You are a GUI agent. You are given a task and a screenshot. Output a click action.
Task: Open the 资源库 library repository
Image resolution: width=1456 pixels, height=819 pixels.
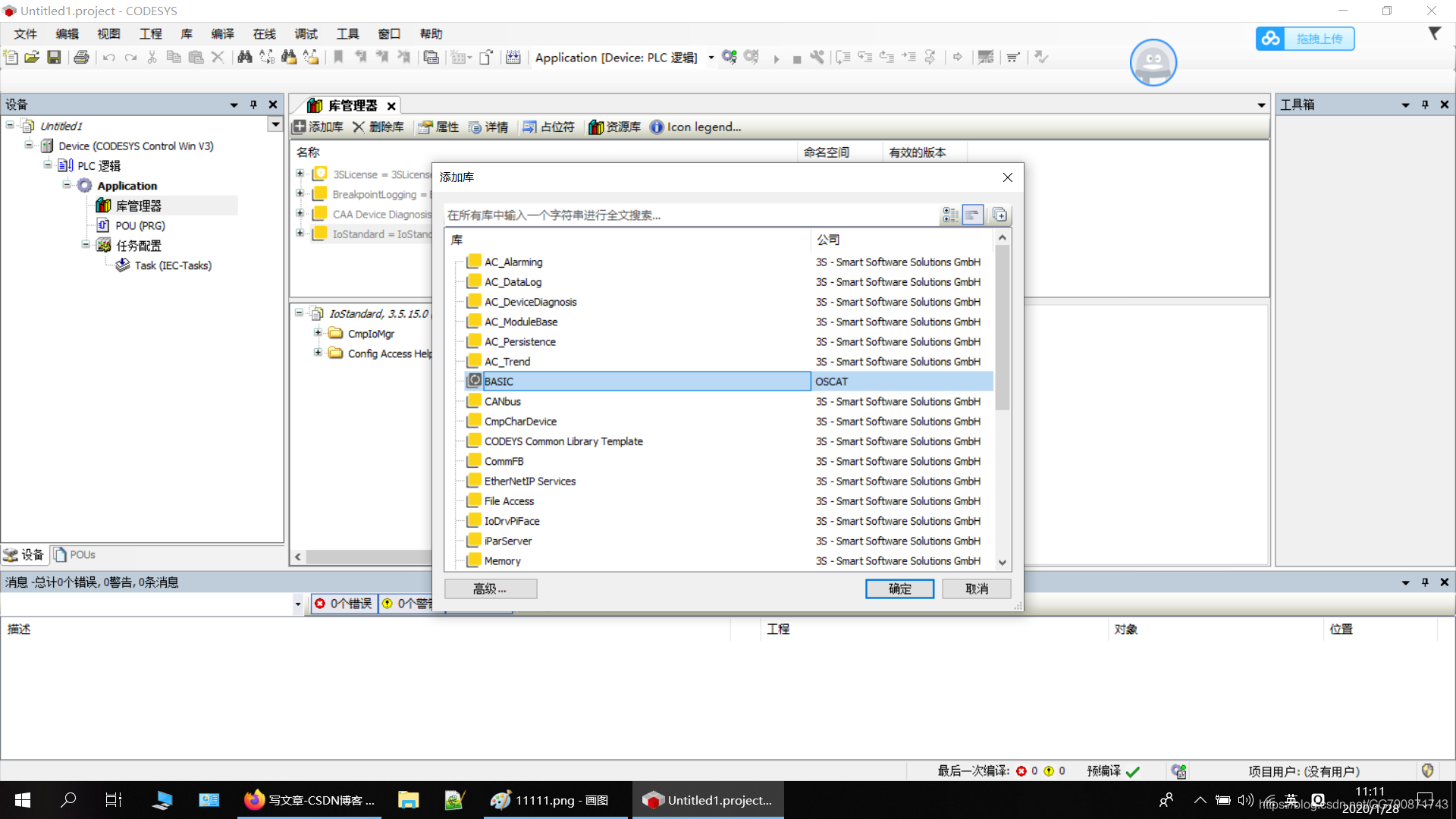[x=614, y=127]
